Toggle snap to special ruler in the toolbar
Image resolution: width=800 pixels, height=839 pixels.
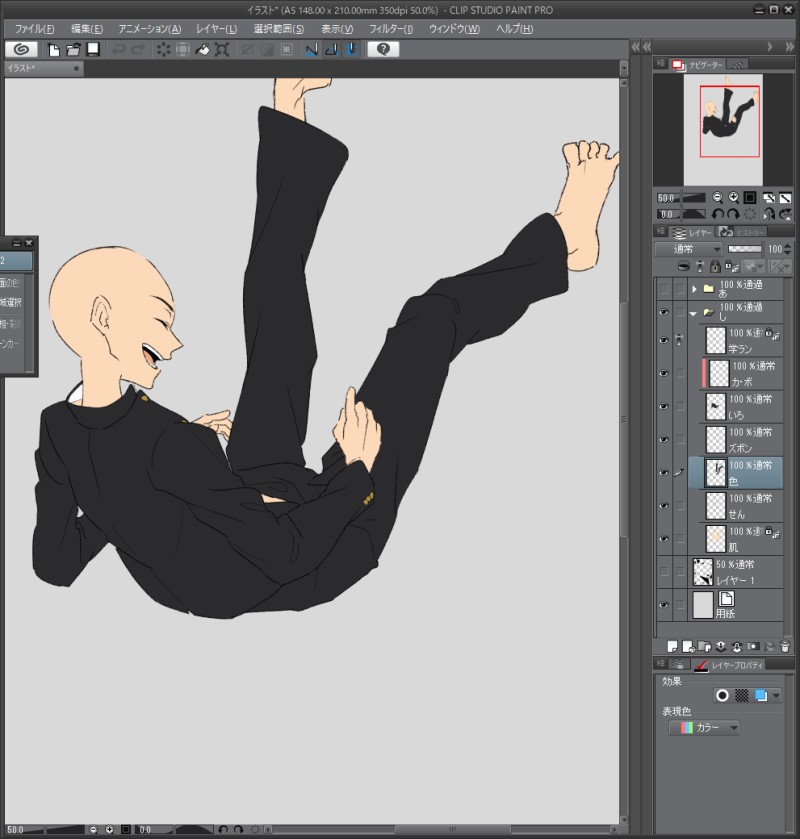(x=331, y=50)
